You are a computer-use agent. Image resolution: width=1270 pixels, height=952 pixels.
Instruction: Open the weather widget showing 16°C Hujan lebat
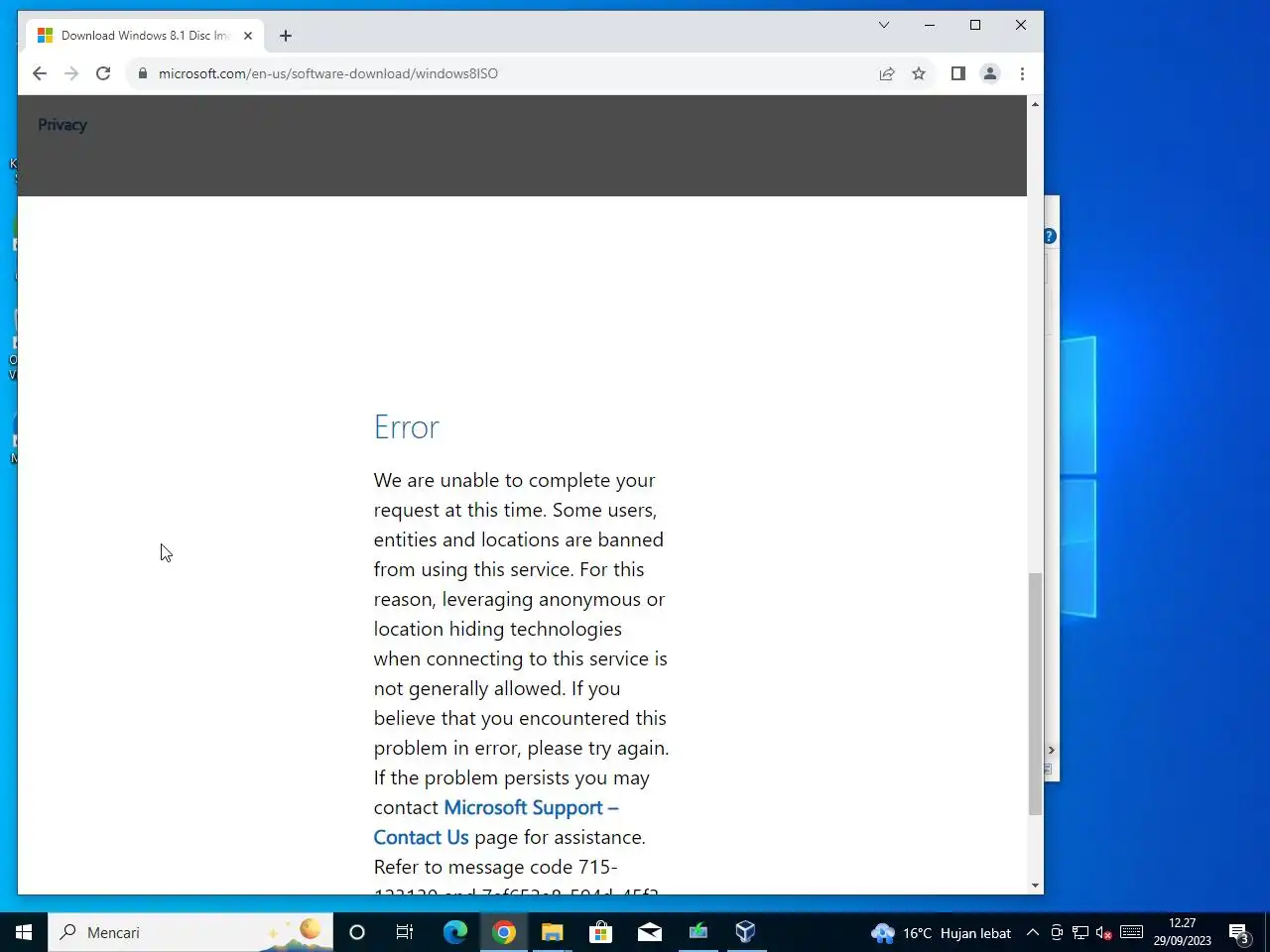point(941,932)
